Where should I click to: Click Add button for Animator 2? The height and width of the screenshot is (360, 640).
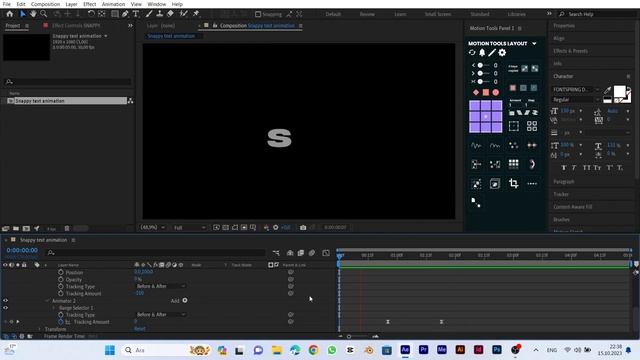(x=179, y=300)
